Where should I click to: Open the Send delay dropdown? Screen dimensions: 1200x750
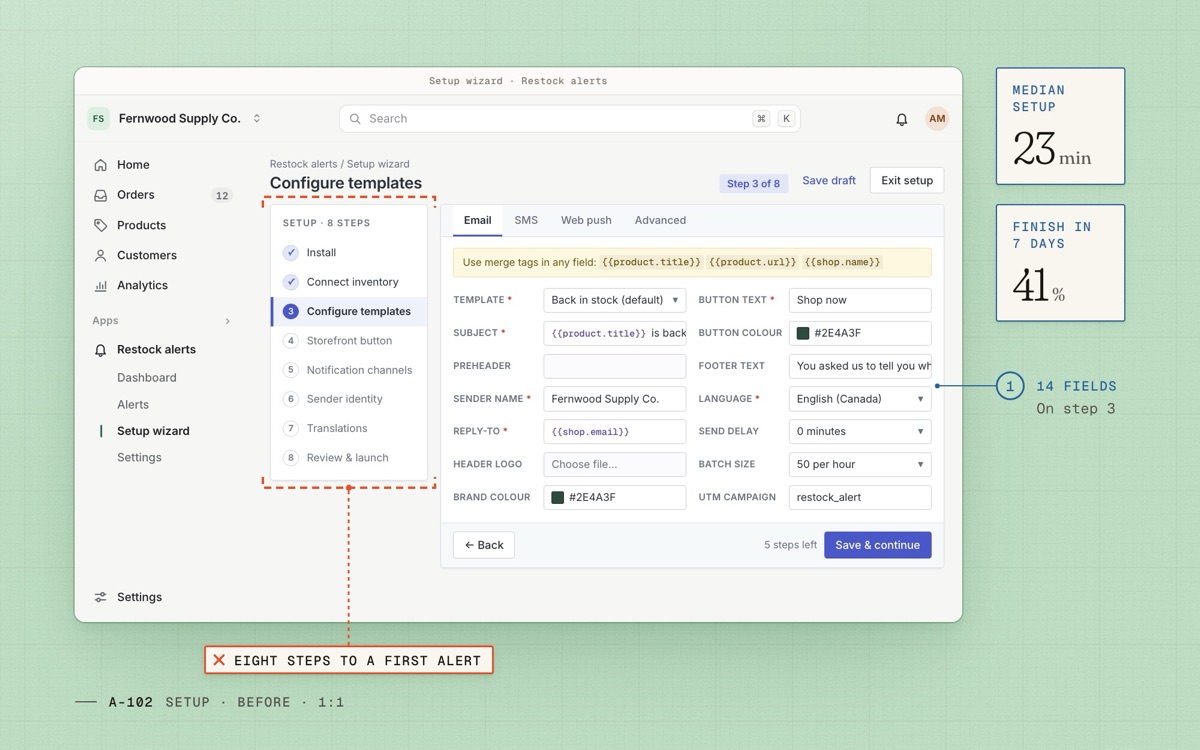860,432
